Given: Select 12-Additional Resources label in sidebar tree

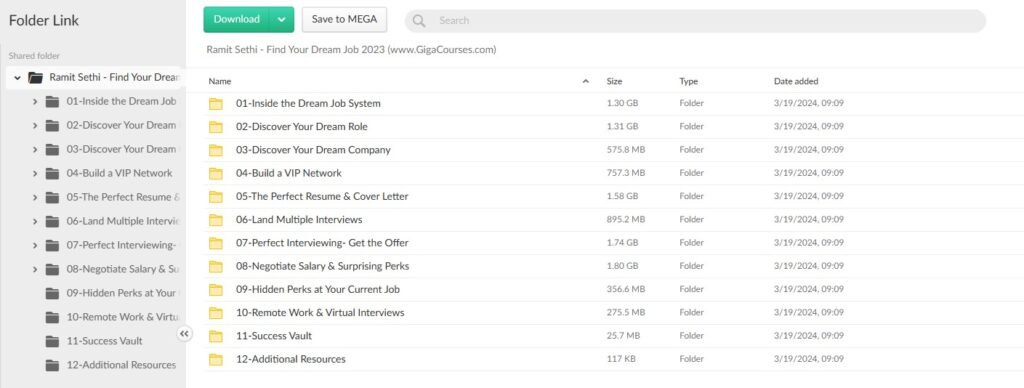Looking at the screenshot, I should click(121, 365).
